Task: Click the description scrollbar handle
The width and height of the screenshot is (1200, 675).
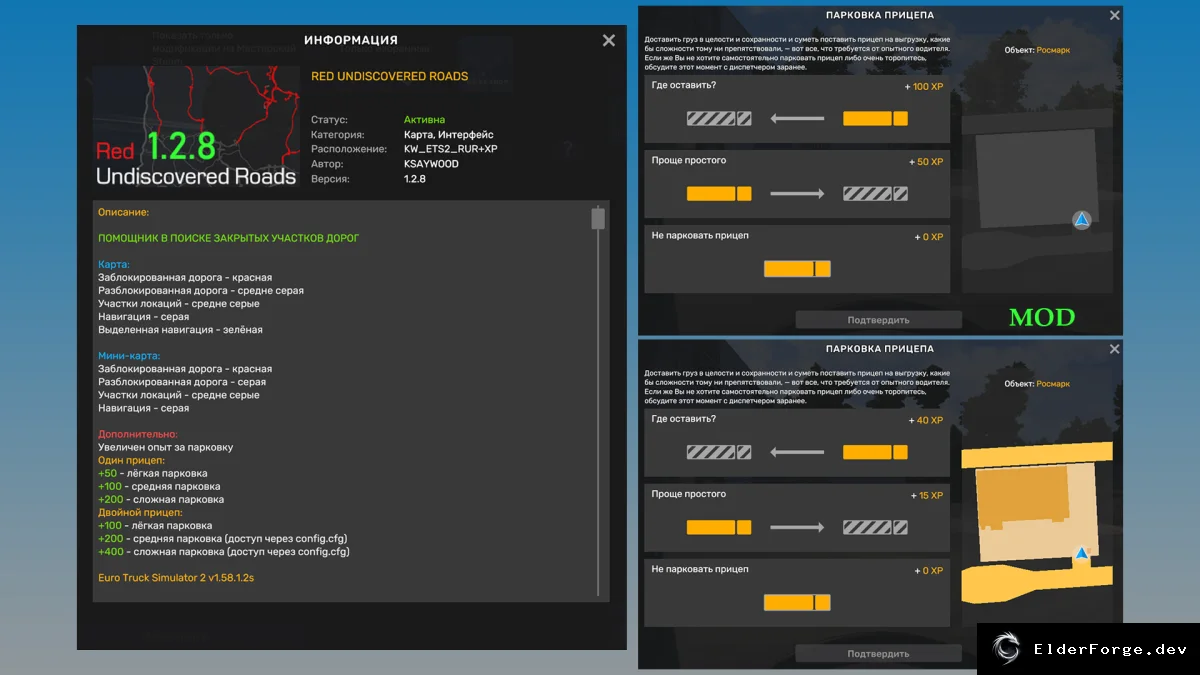Action: (x=598, y=219)
